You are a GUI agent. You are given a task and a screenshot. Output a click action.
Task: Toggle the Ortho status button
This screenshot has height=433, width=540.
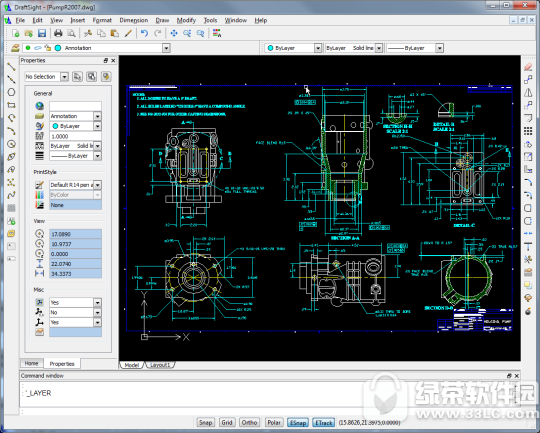(x=249, y=422)
